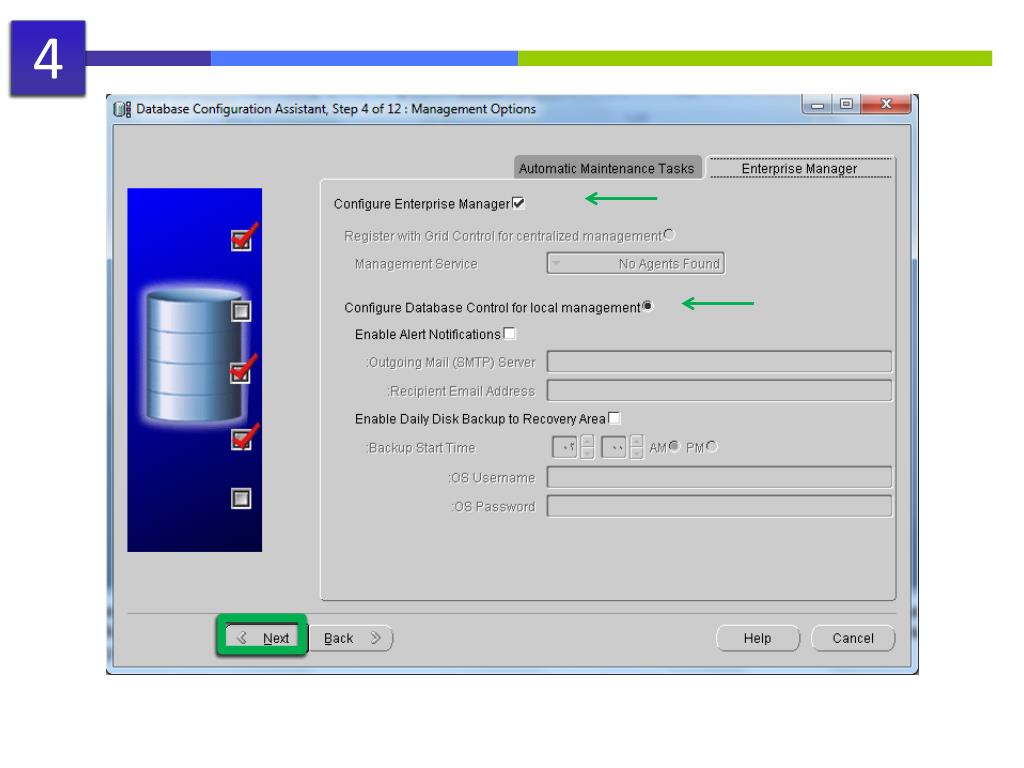
Task: Click Database Configuration Assistant title bar icon
Action: (122, 109)
